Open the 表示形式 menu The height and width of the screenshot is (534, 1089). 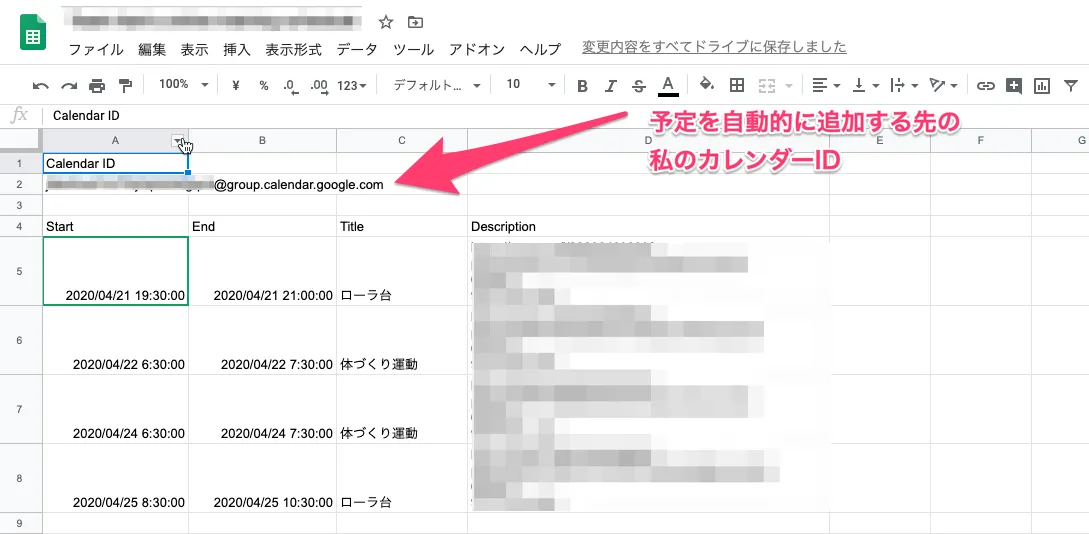coord(294,49)
